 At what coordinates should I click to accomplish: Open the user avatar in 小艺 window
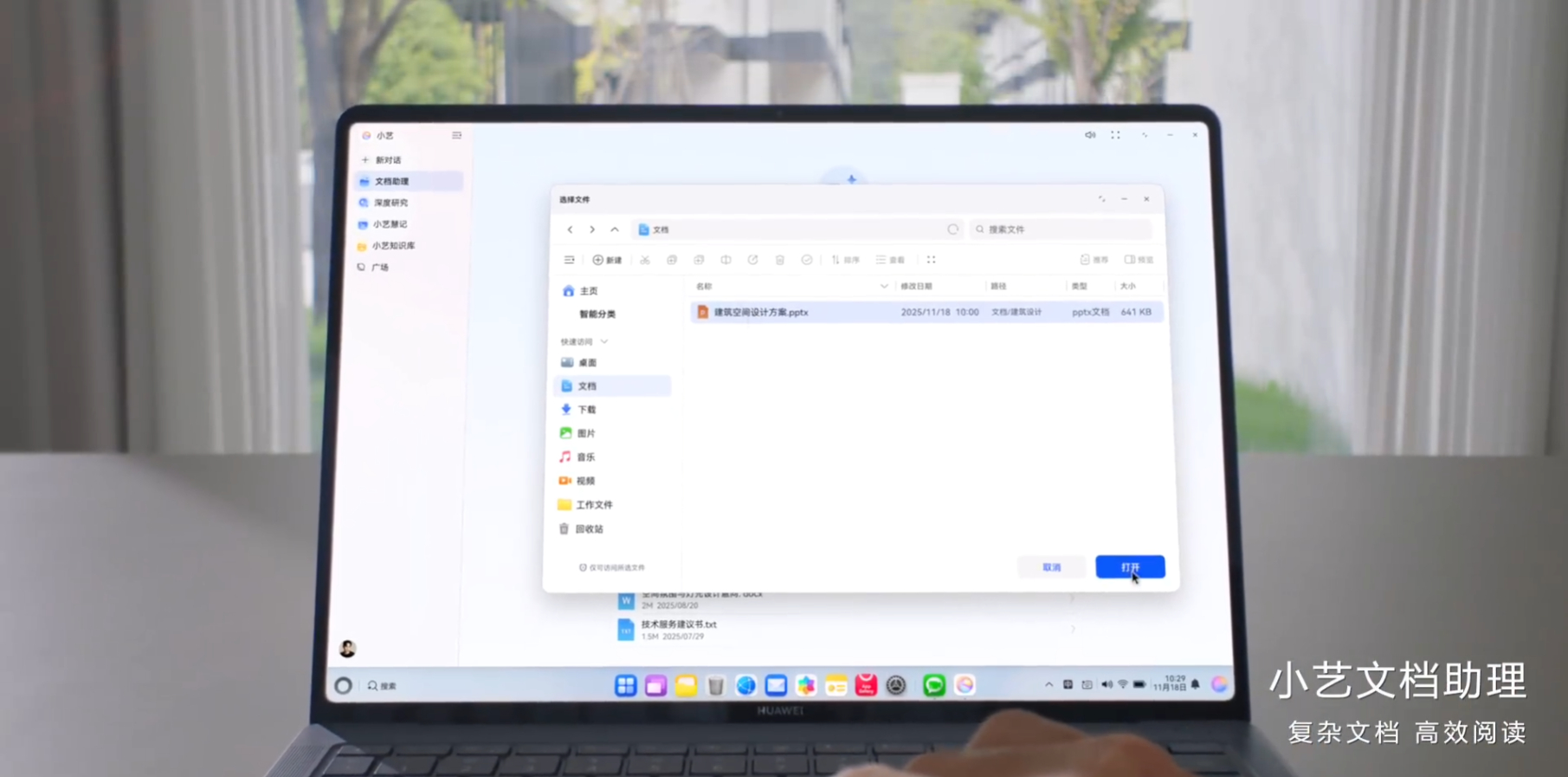click(x=348, y=649)
